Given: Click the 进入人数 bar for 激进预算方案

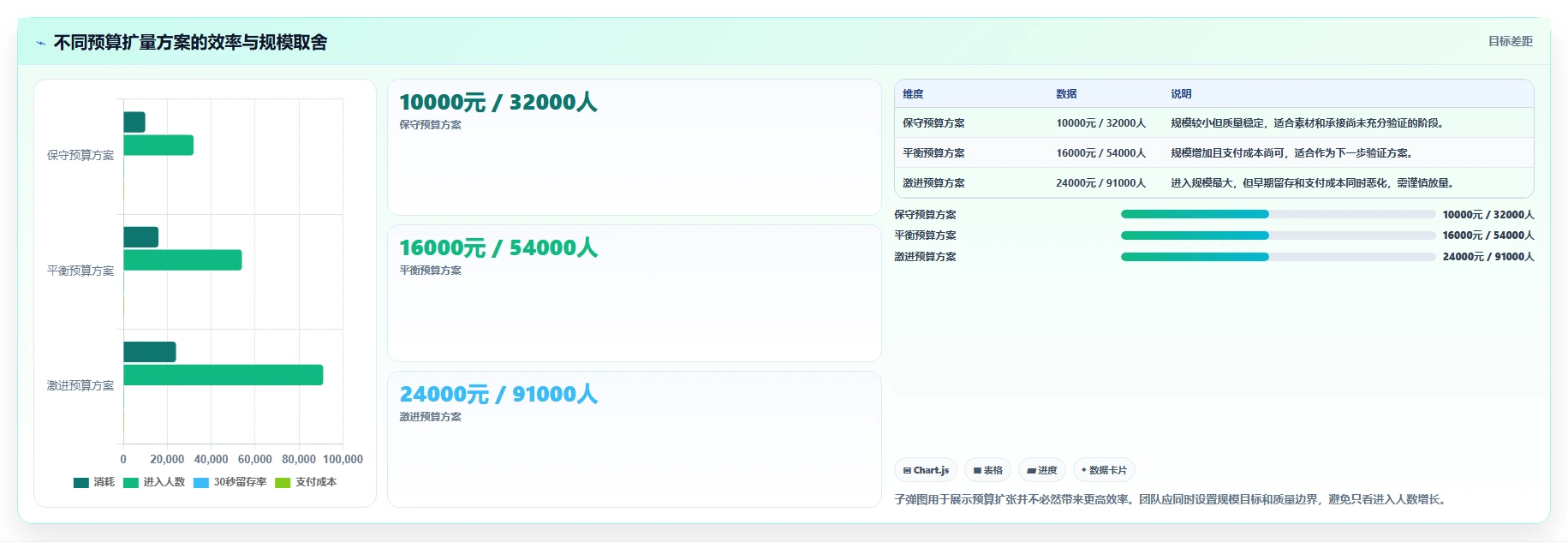Looking at the screenshot, I should click(224, 375).
